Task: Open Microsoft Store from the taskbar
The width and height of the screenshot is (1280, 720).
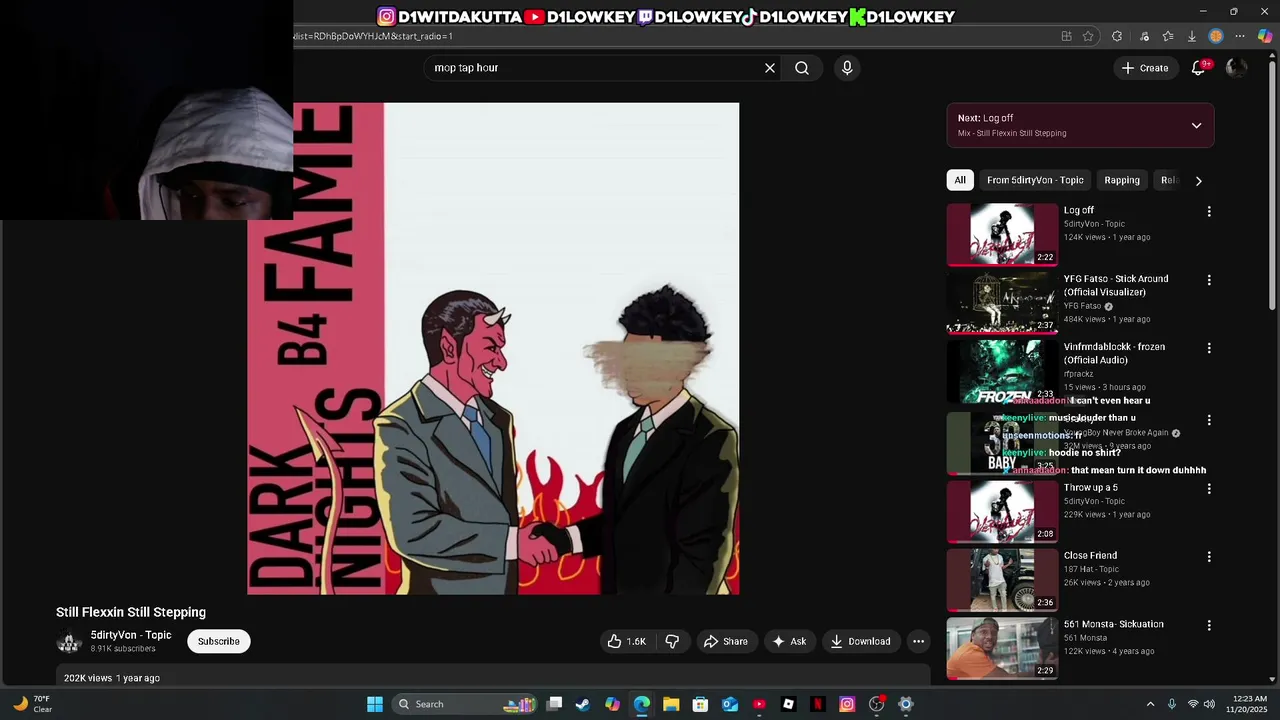Action: (700, 704)
